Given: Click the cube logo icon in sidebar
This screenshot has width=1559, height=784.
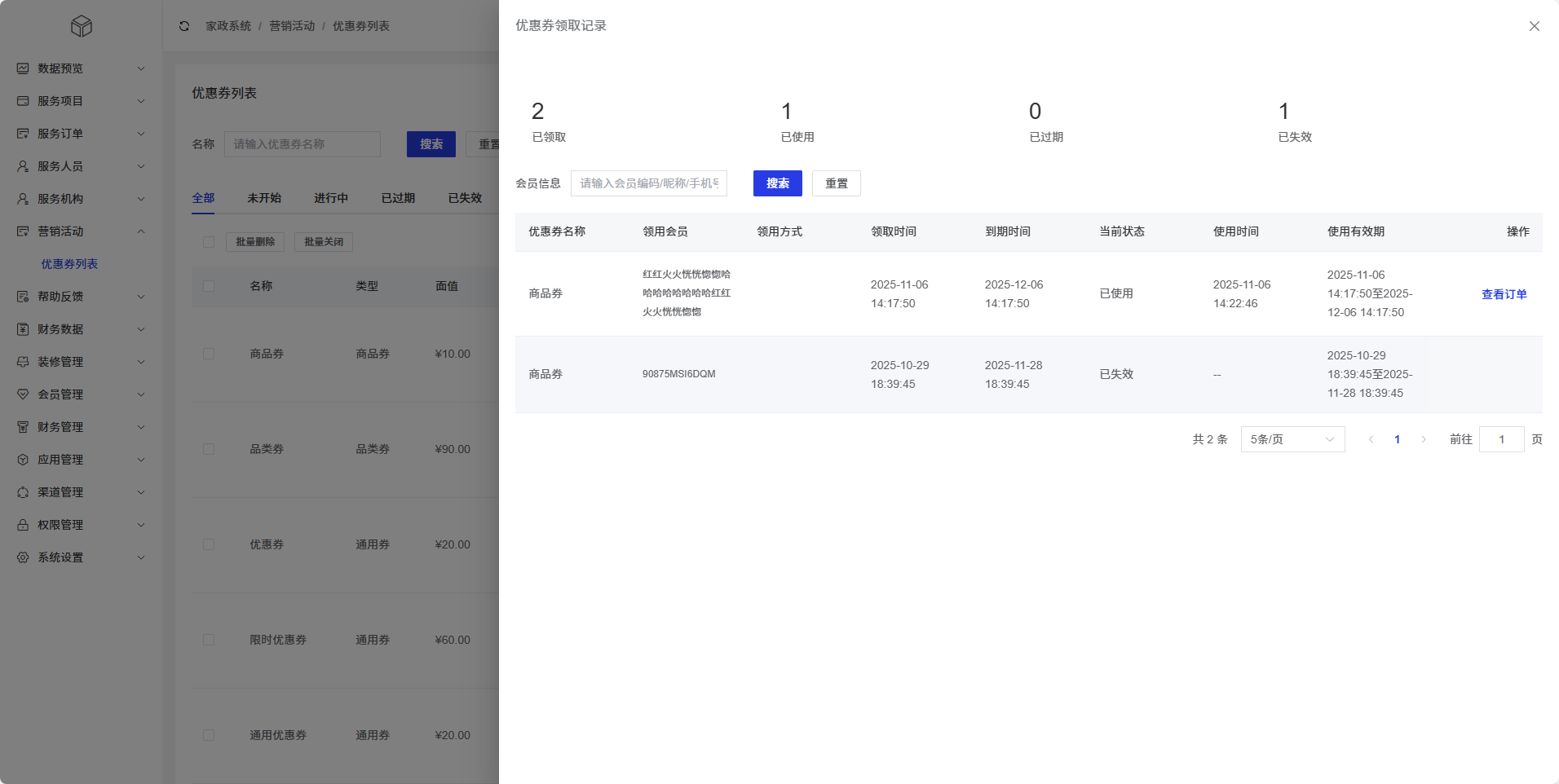Looking at the screenshot, I should [82, 26].
